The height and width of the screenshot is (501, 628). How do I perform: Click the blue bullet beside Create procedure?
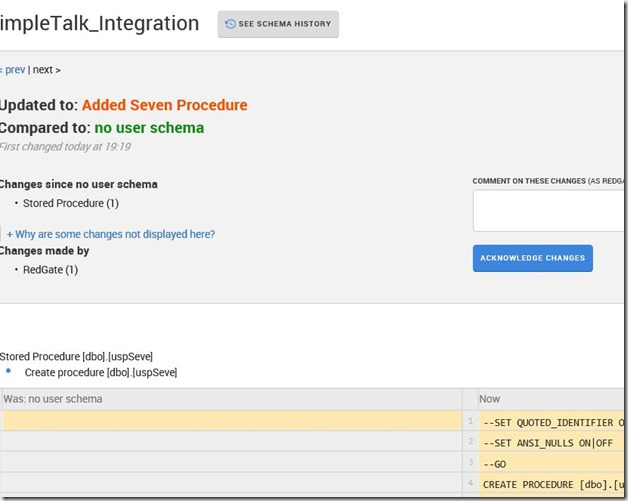pos(9,371)
